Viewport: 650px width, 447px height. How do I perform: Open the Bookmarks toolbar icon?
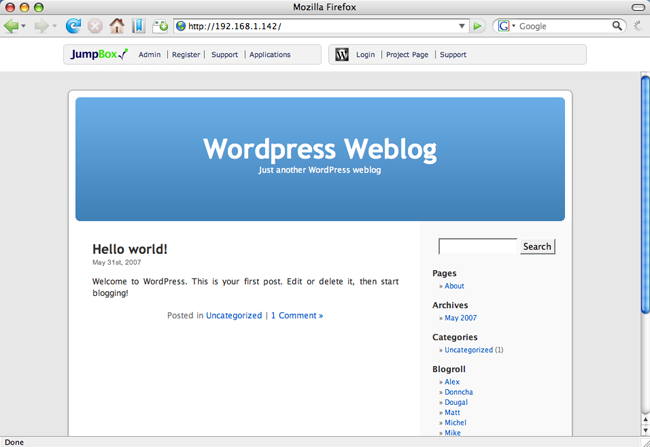click(138, 26)
